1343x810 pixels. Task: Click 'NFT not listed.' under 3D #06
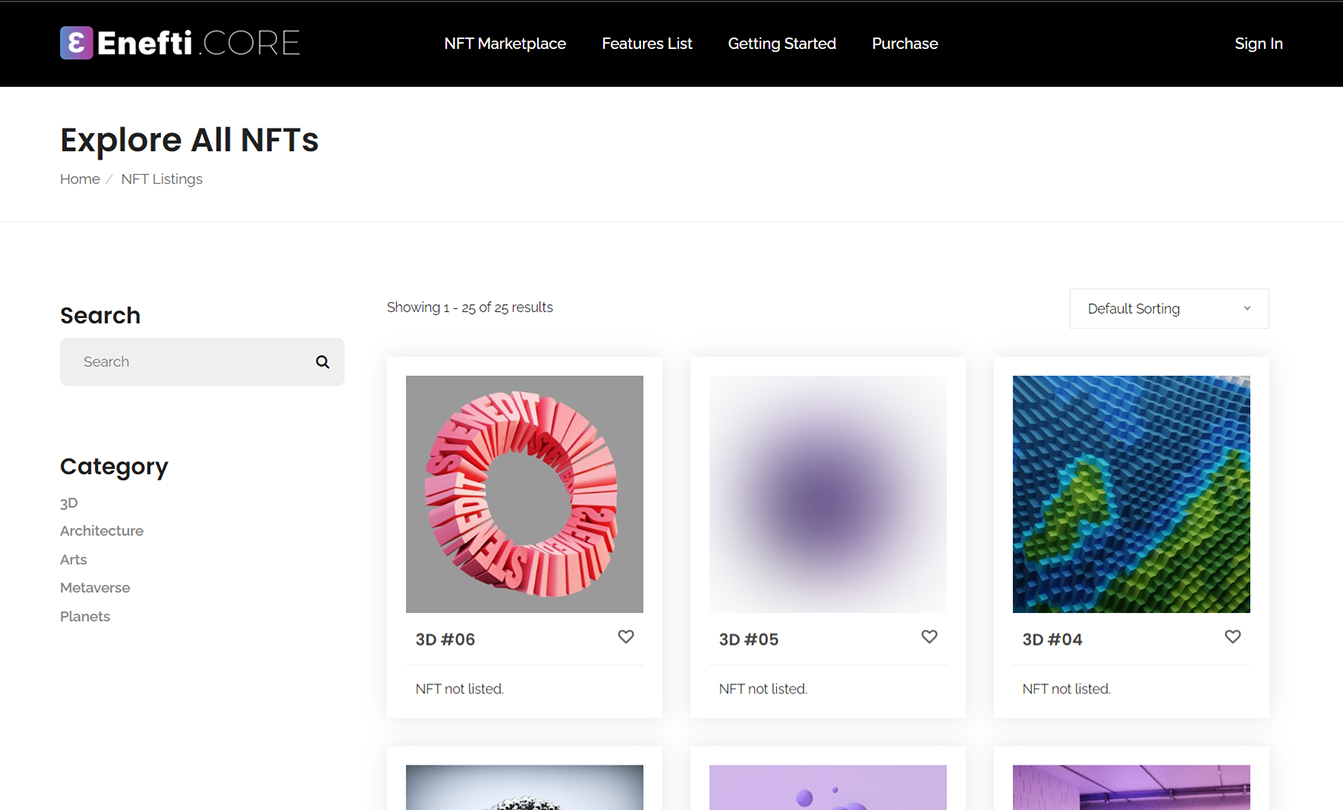460,689
